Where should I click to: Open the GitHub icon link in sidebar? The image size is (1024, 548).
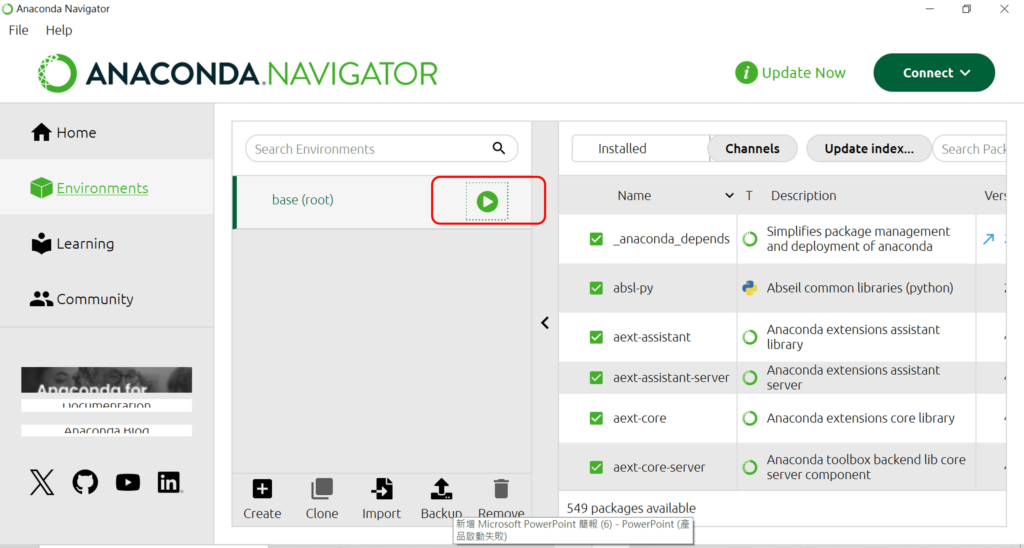pos(86,483)
